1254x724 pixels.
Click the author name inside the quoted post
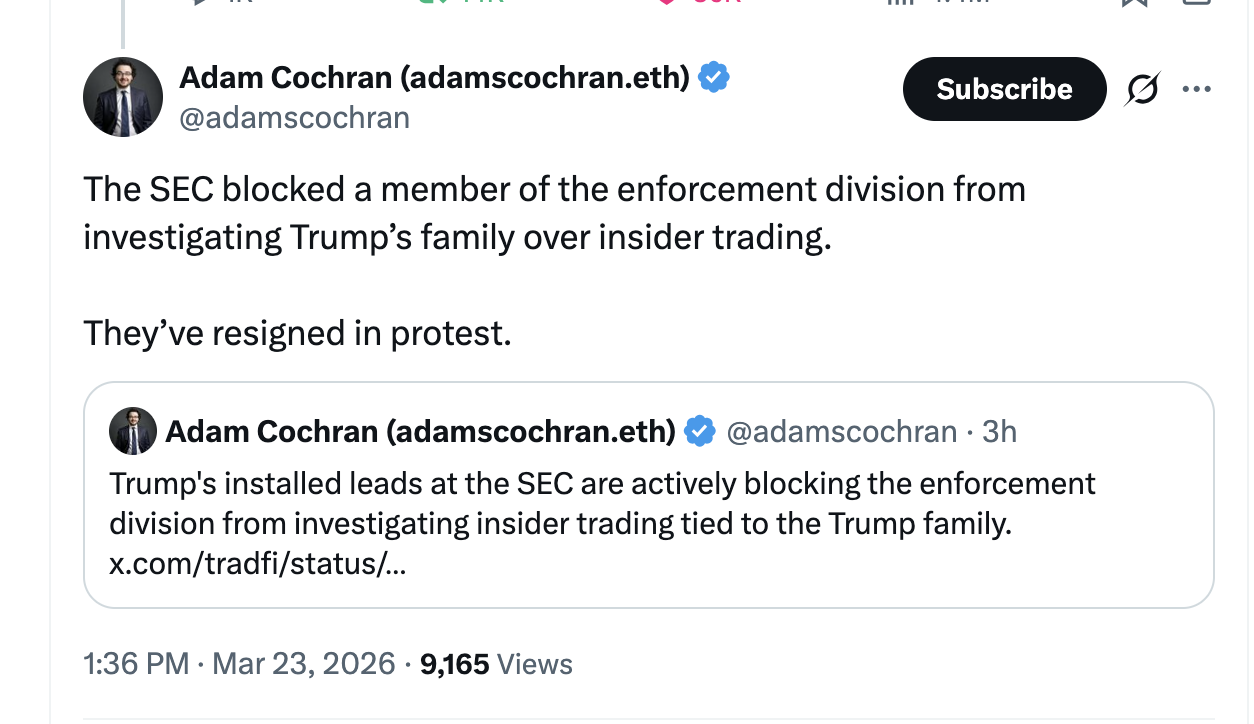(420, 431)
